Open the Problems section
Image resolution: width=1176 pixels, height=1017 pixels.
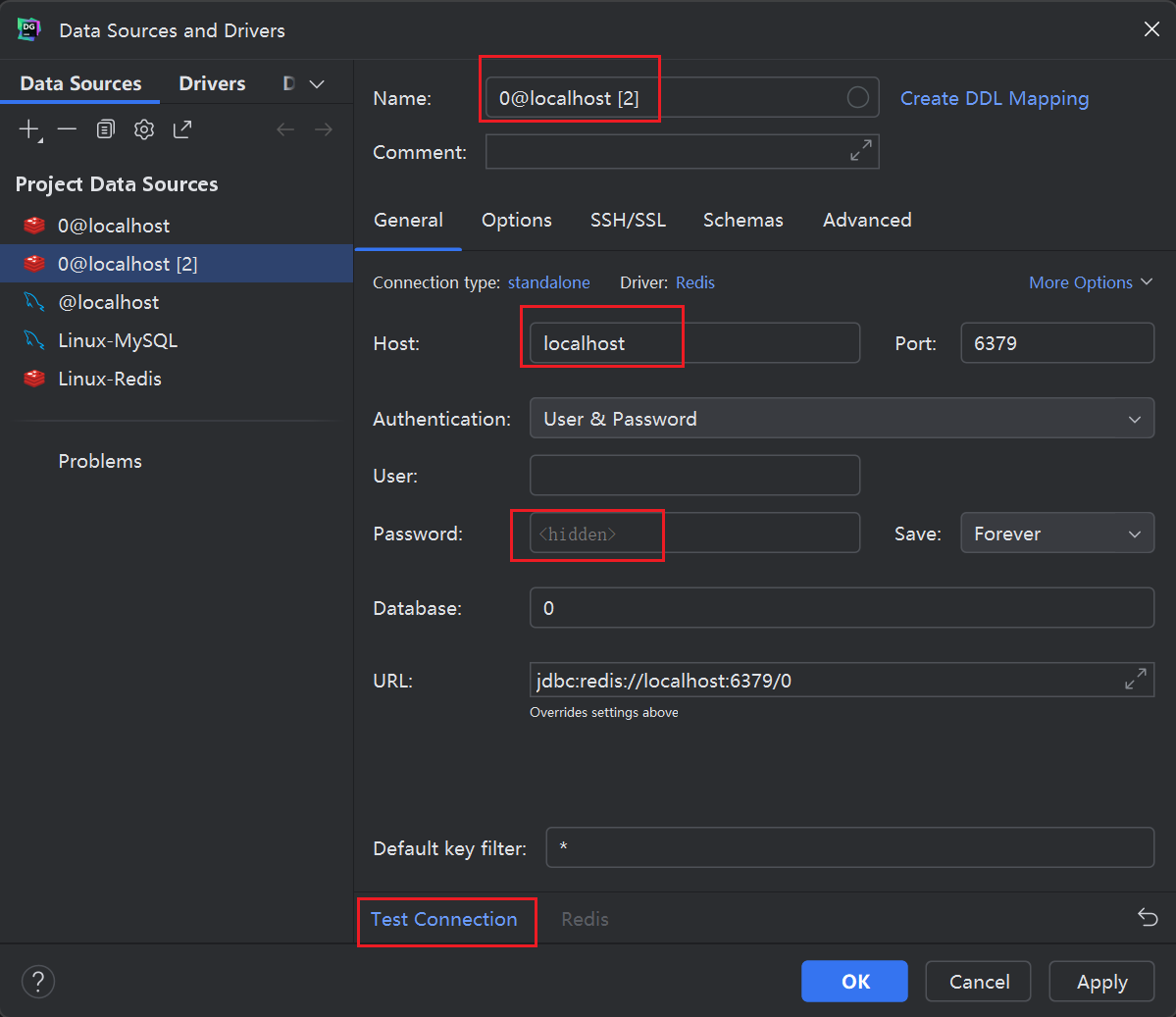[100, 461]
